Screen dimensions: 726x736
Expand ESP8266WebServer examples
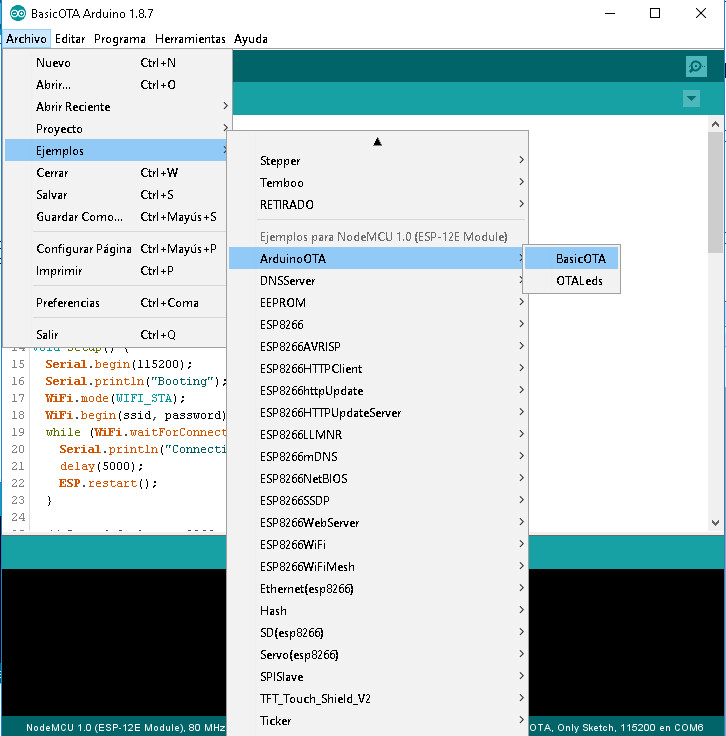pyautogui.click(x=377, y=523)
